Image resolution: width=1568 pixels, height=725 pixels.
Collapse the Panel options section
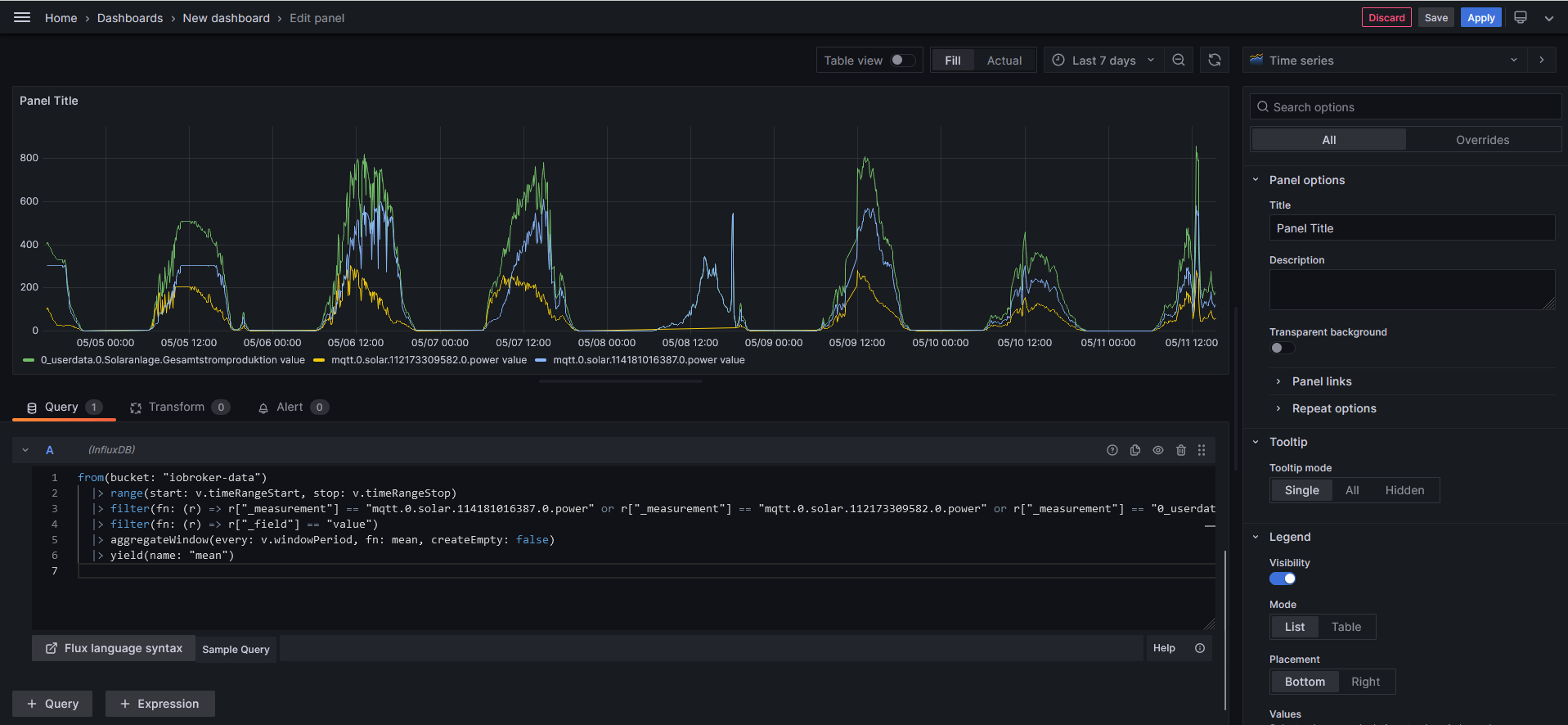1256,180
